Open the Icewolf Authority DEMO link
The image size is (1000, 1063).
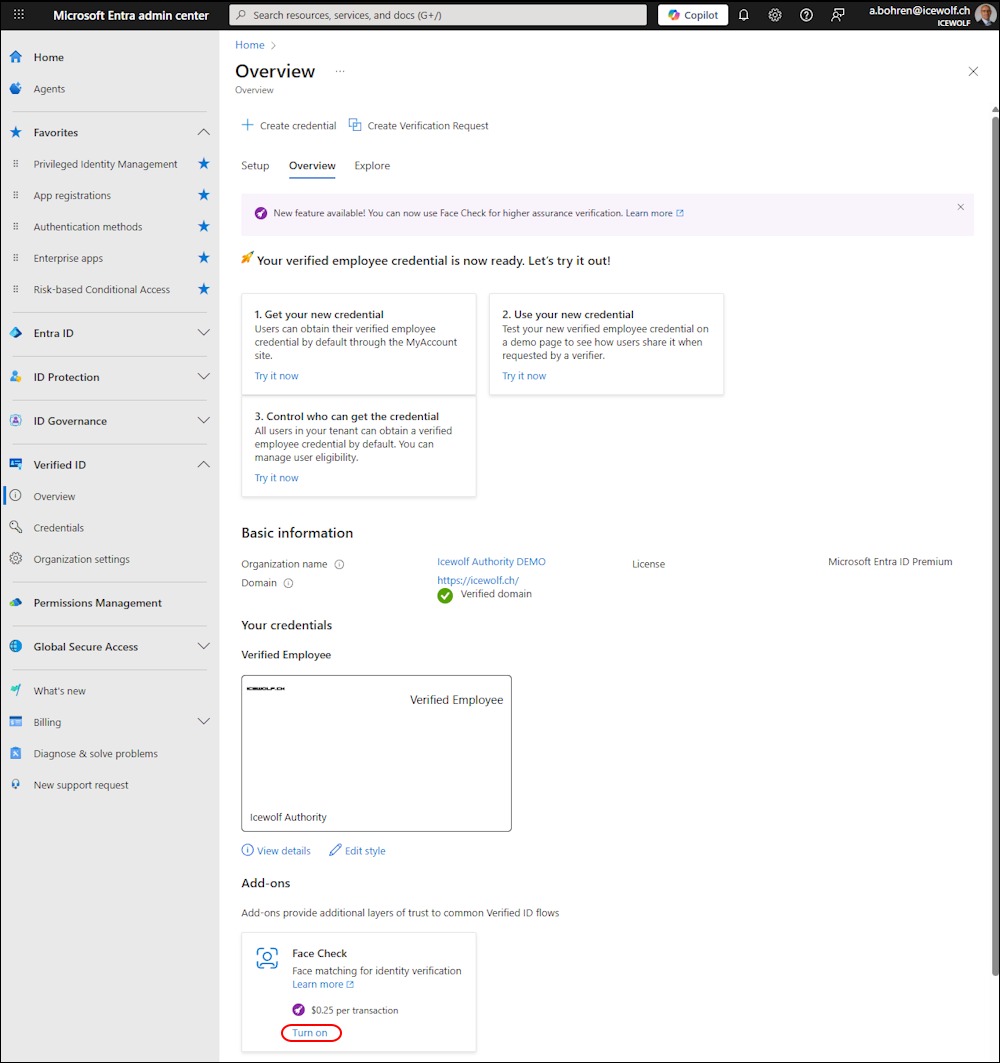point(491,561)
